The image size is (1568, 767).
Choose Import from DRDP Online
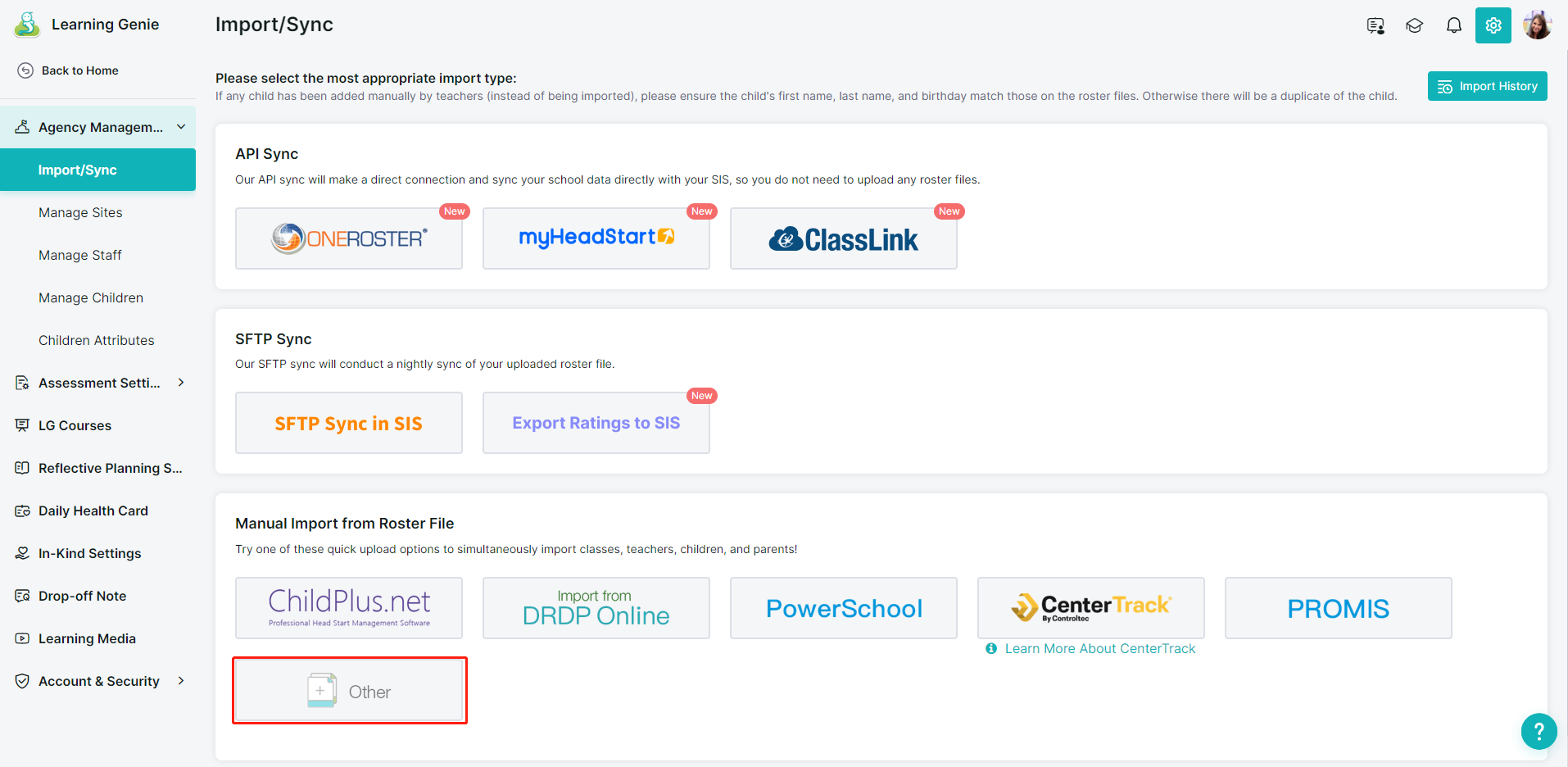tap(596, 608)
